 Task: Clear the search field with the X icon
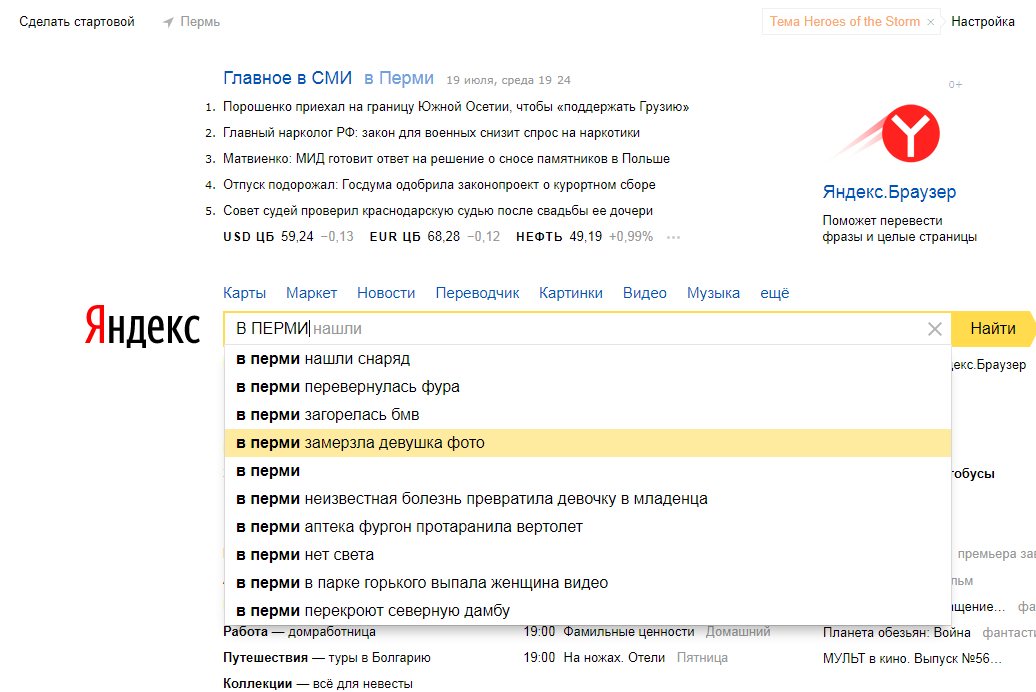click(934, 328)
